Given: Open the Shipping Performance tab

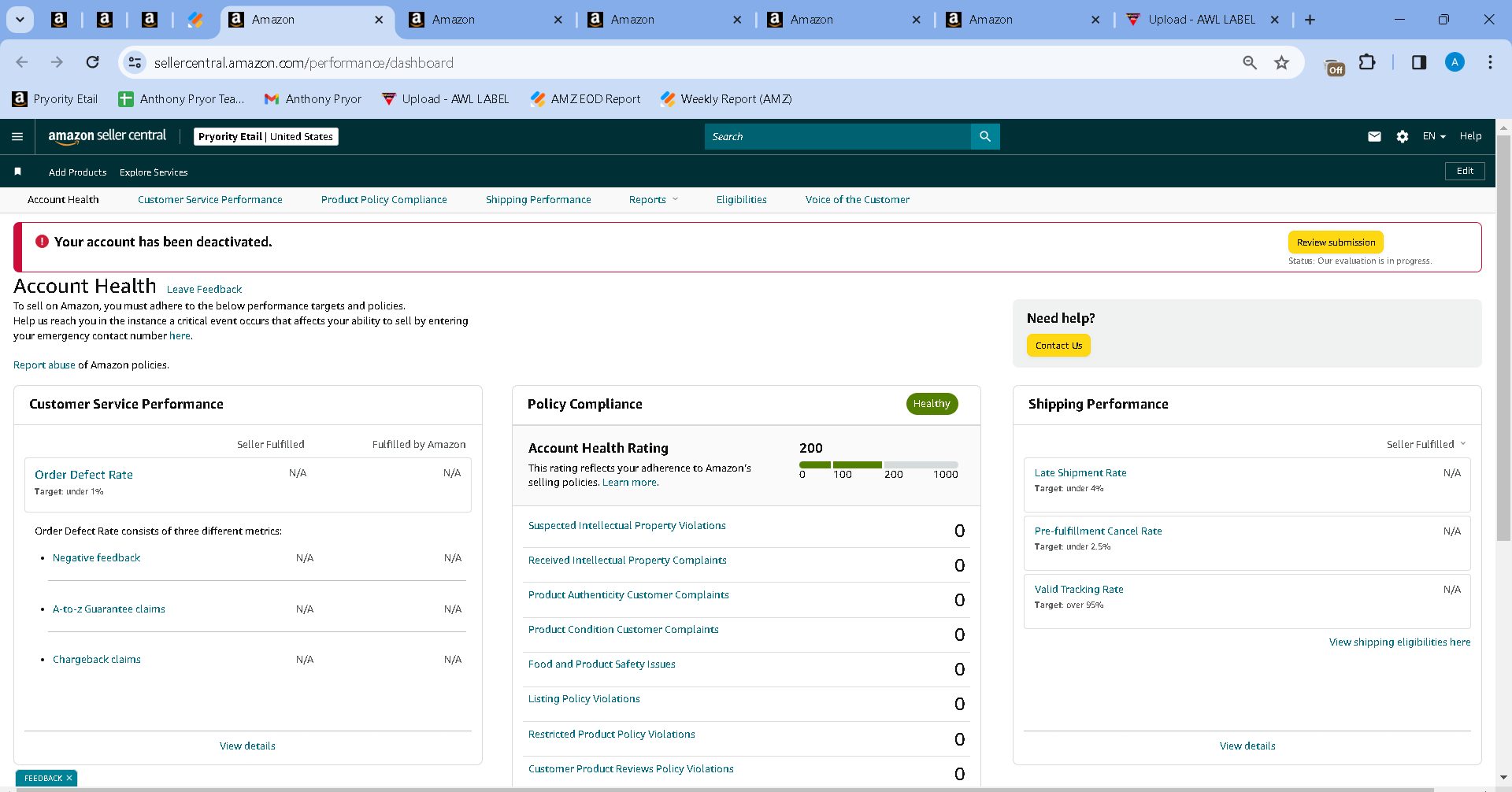Looking at the screenshot, I should pyautogui.click(x=539, y=199).
